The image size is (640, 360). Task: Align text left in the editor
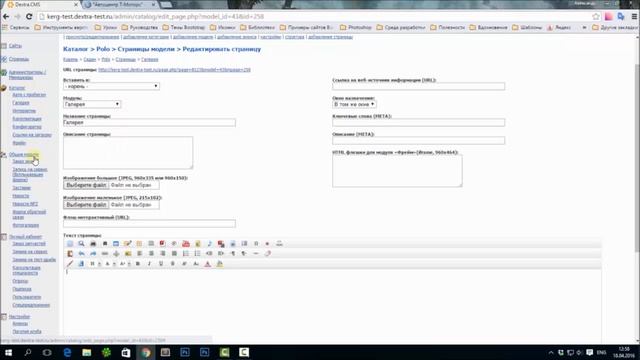pyautogui.click(x=140, y=253)
